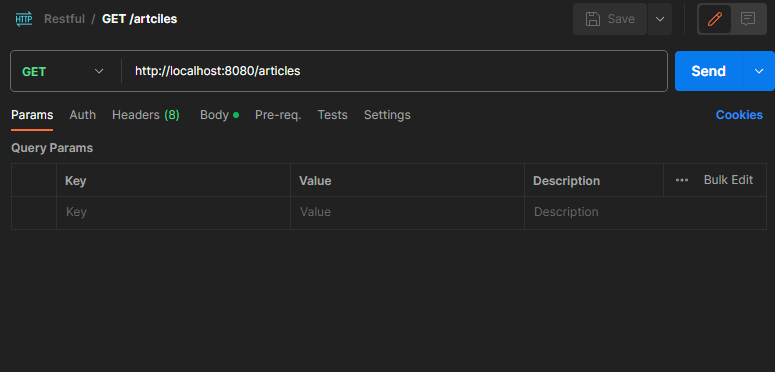Click the empty Value cell in query params

point(407,212)
